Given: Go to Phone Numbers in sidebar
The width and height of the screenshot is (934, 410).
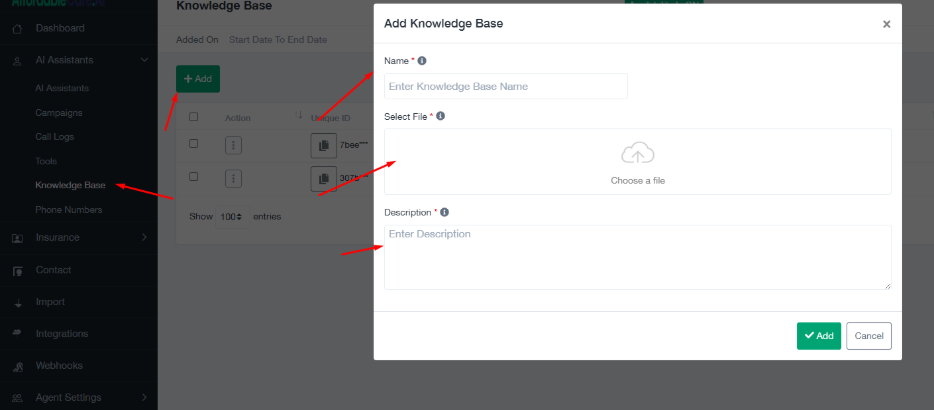Looking at the screenshot, I should point(68,210).
